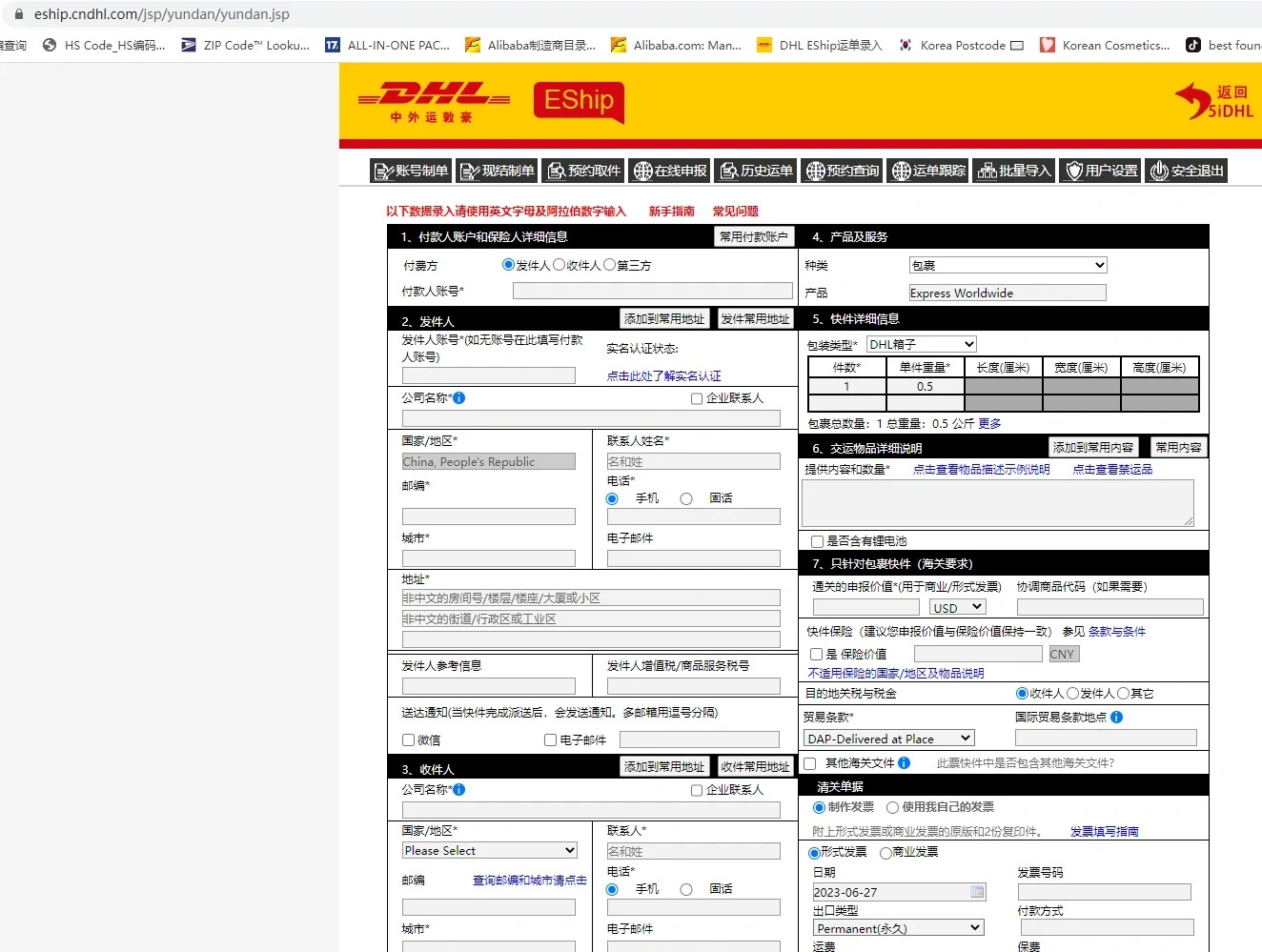Select sender 固话 phone radio

[686, 498]
